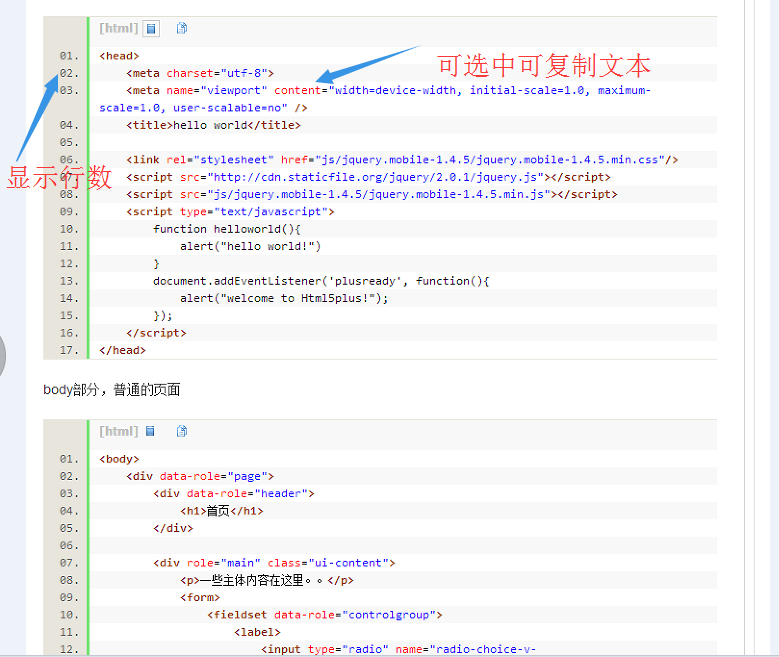Click line number 13. in head block
The width and height of the screenshot is (779, 657).
click(69, 281)
